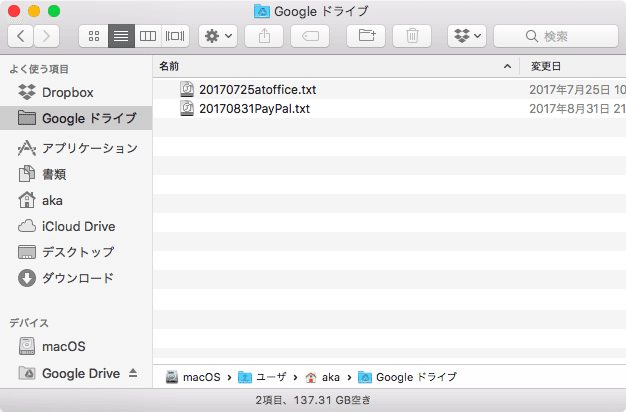
Task: Click the Edit Tags toolbar button
Action: click(x=310, y=36)
